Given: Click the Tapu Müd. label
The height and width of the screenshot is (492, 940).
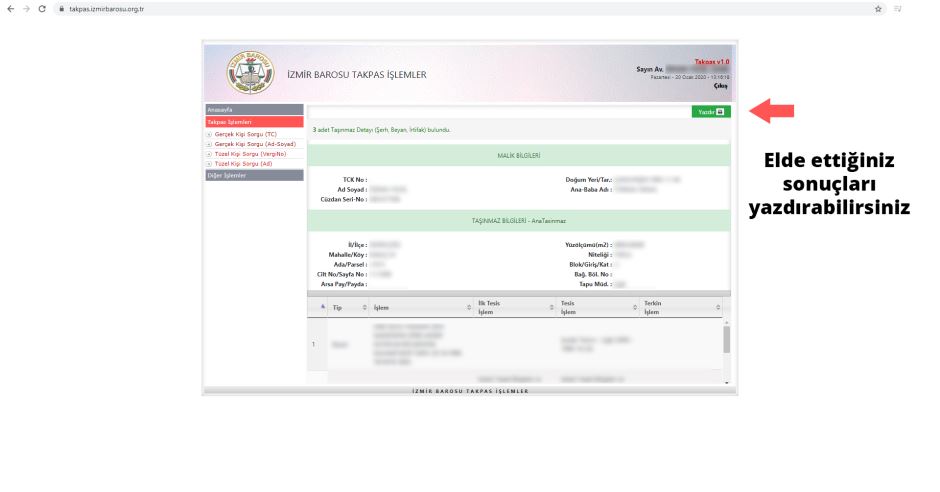Looking at the screenshot, I should 595,284.
